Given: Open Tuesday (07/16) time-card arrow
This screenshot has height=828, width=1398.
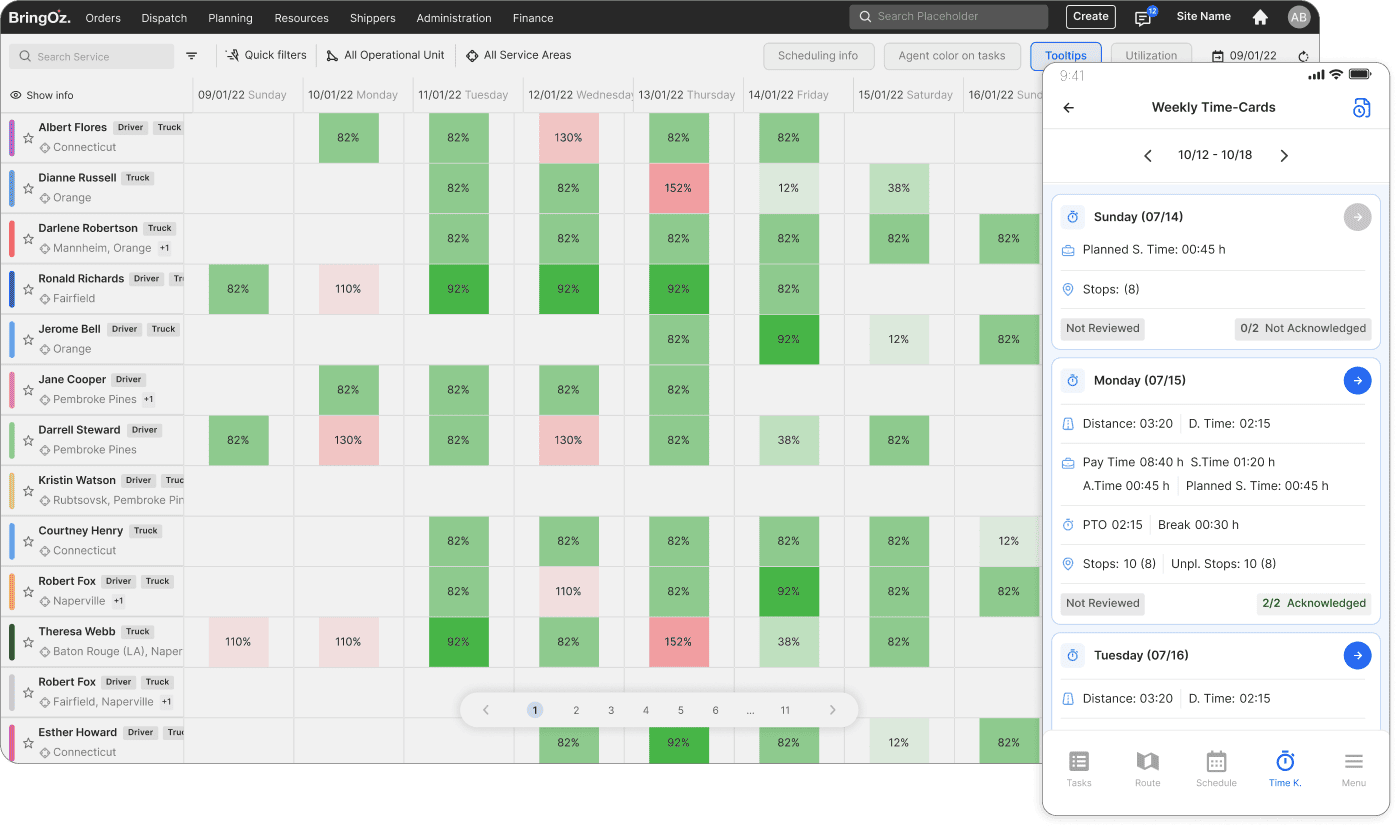Looking at the screenshot, I should [x=1357, y=655].
